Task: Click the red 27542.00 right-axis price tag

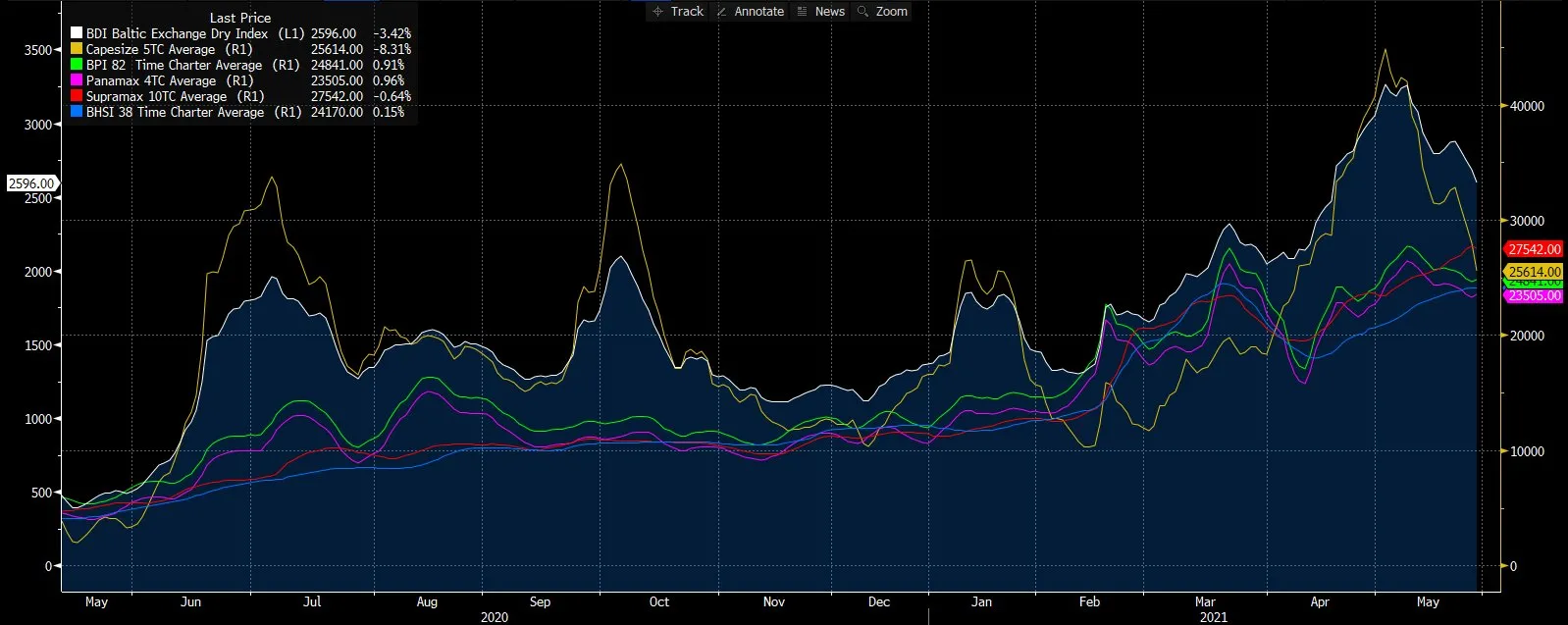Action: coord(1534,249)
